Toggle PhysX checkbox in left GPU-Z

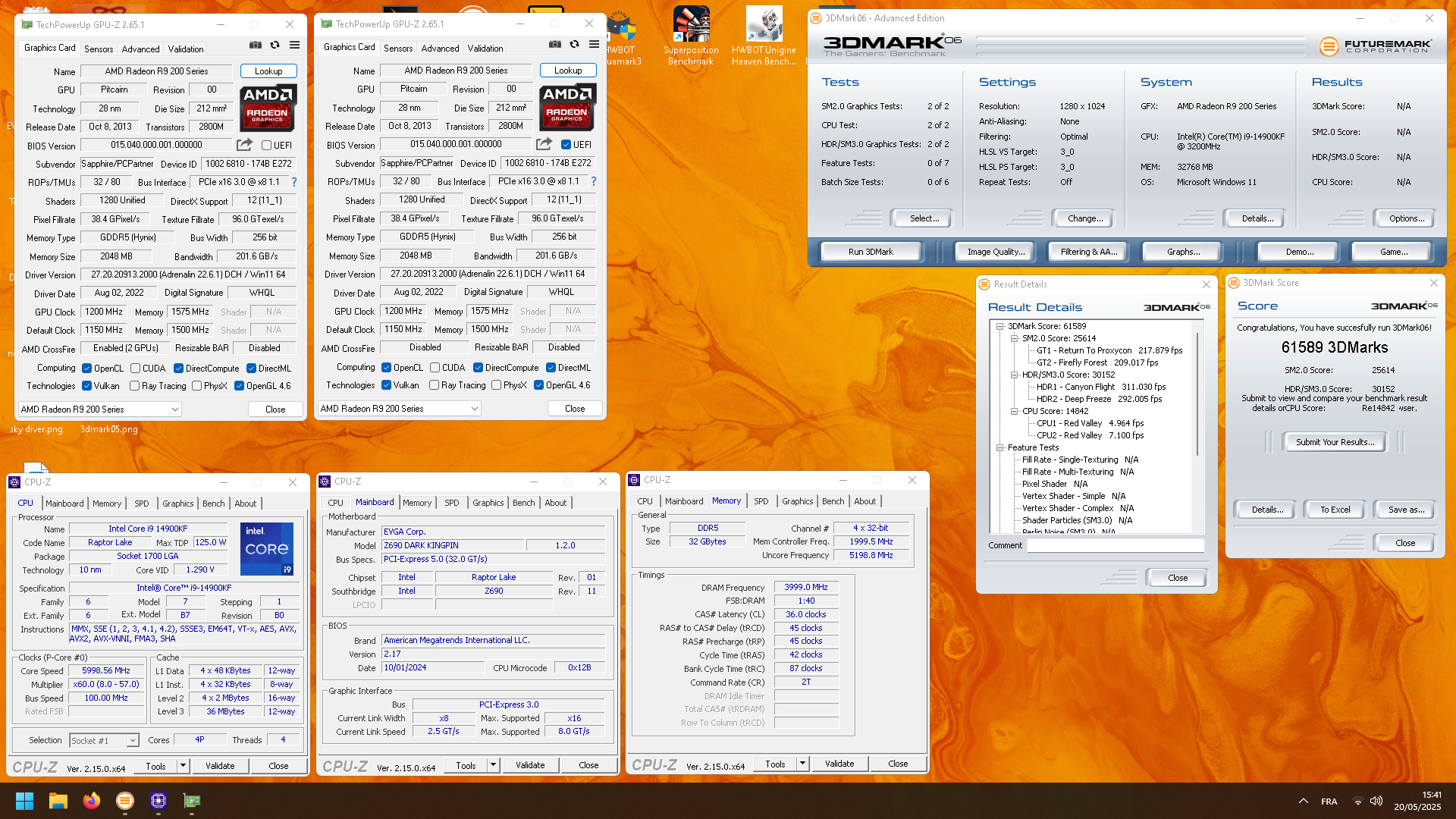196,386
